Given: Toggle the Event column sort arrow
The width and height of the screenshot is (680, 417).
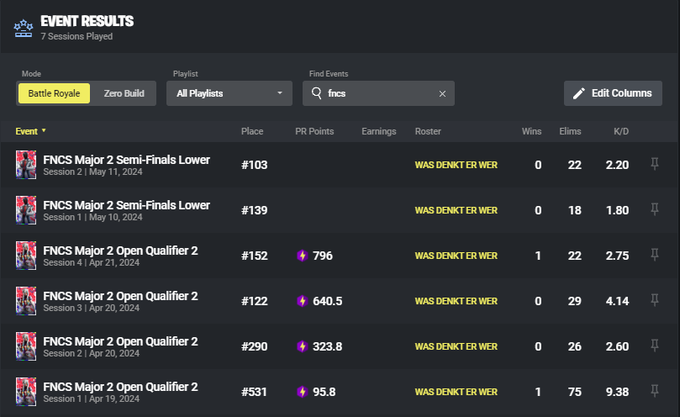Looking at the screenshot, I should [x=44, y=130].
